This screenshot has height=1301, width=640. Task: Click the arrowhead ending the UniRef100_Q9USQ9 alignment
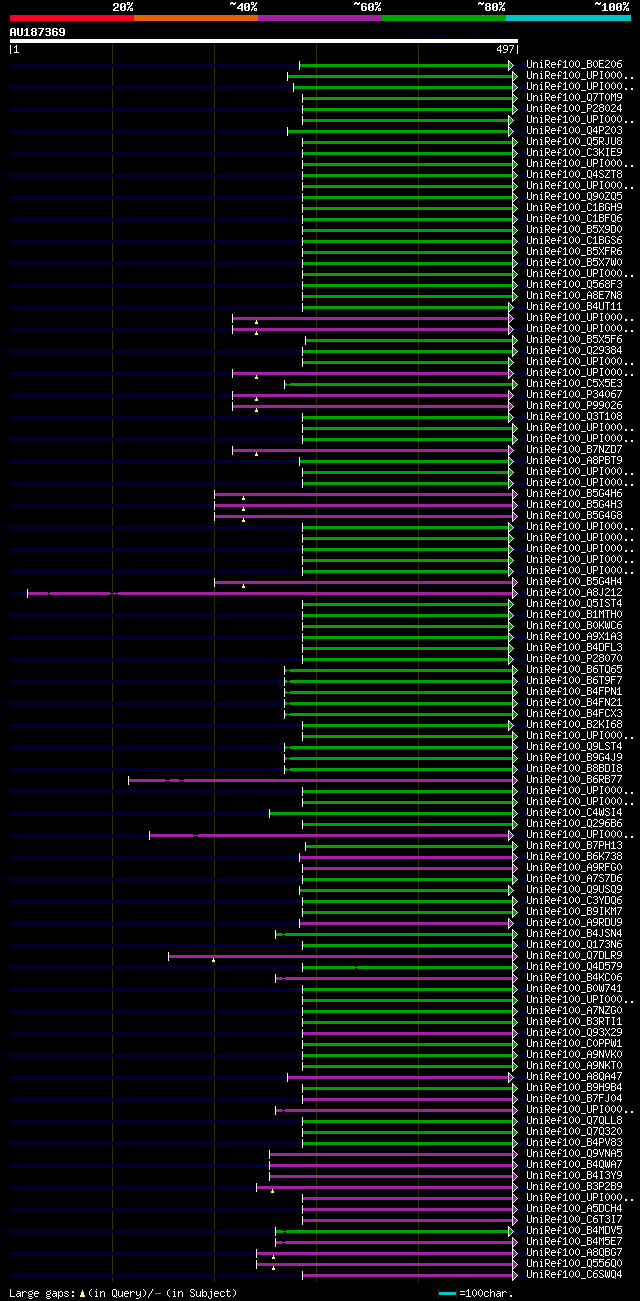(512, 890)
